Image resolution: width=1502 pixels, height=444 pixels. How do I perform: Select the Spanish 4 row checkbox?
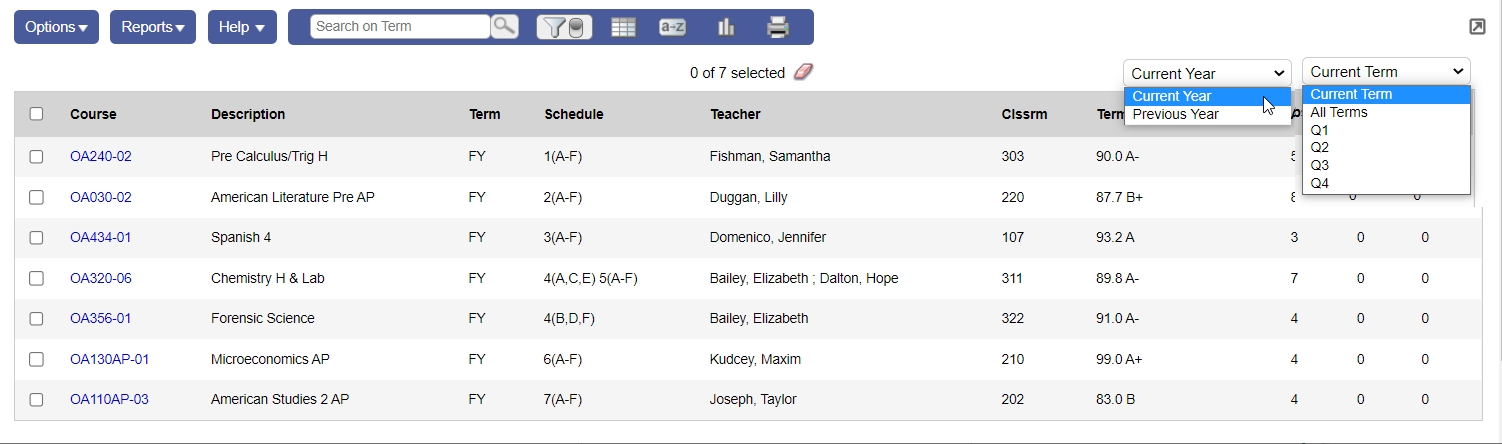coord(37,238)
